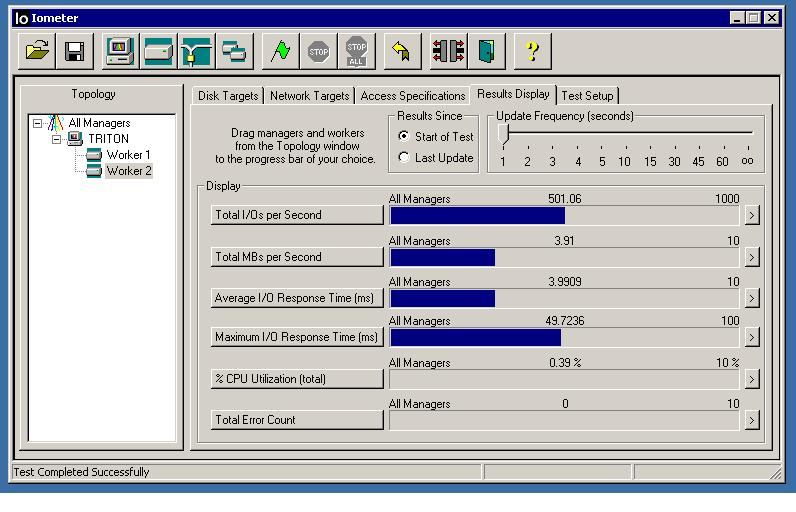The width and height of the screenshot is (796, 512).
Task: Click Average I/O Response Time (ms) button
Action: (297, 298)
